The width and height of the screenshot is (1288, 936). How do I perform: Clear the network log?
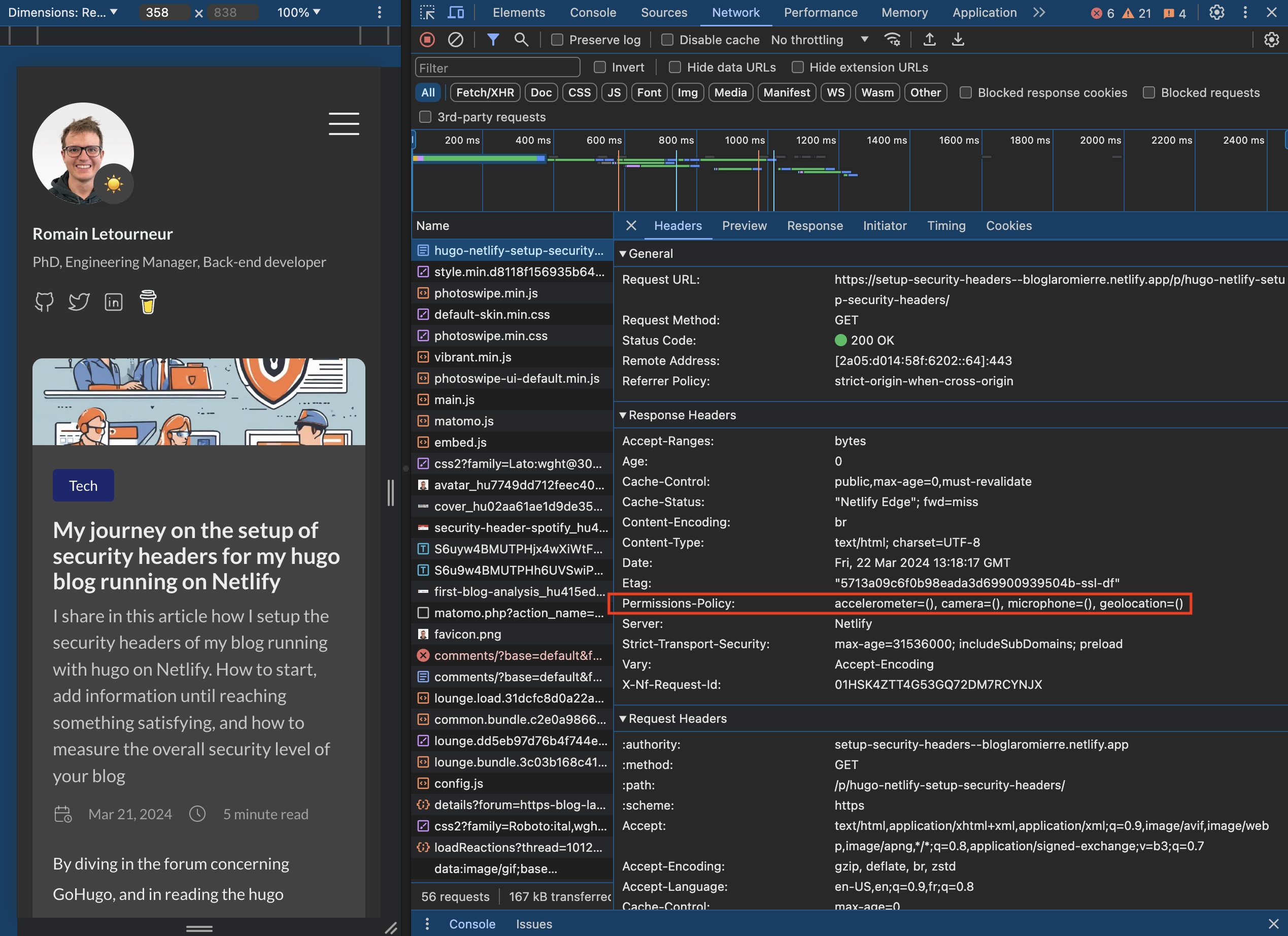pos(455,40)
